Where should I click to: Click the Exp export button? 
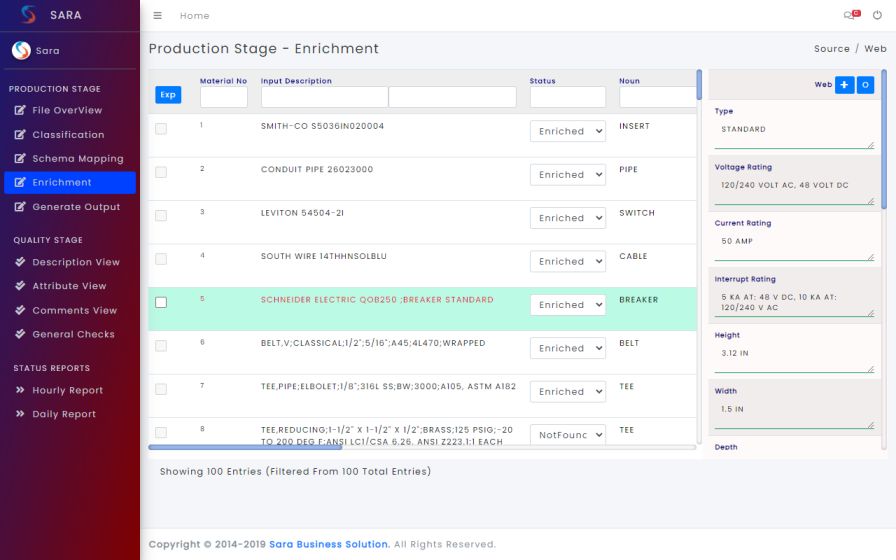click(x=168, y=95)
